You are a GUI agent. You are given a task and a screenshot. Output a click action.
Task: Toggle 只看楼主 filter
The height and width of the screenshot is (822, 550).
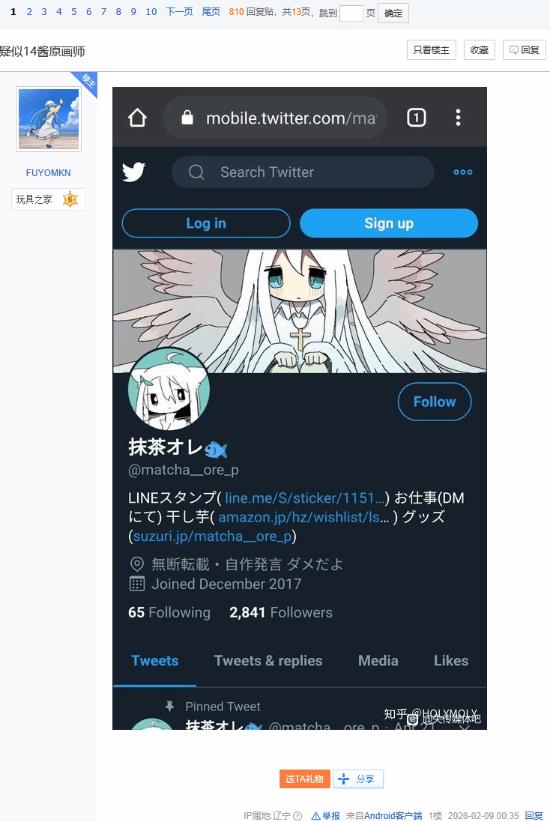click(431, 50)
